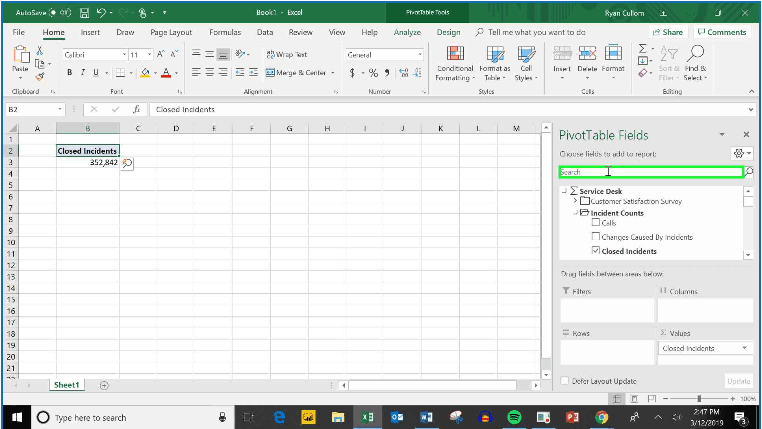Expand Customer Satisfaction Survey tree node
The width and height of the screenshot is (762, 429).
tap(575, 201)
